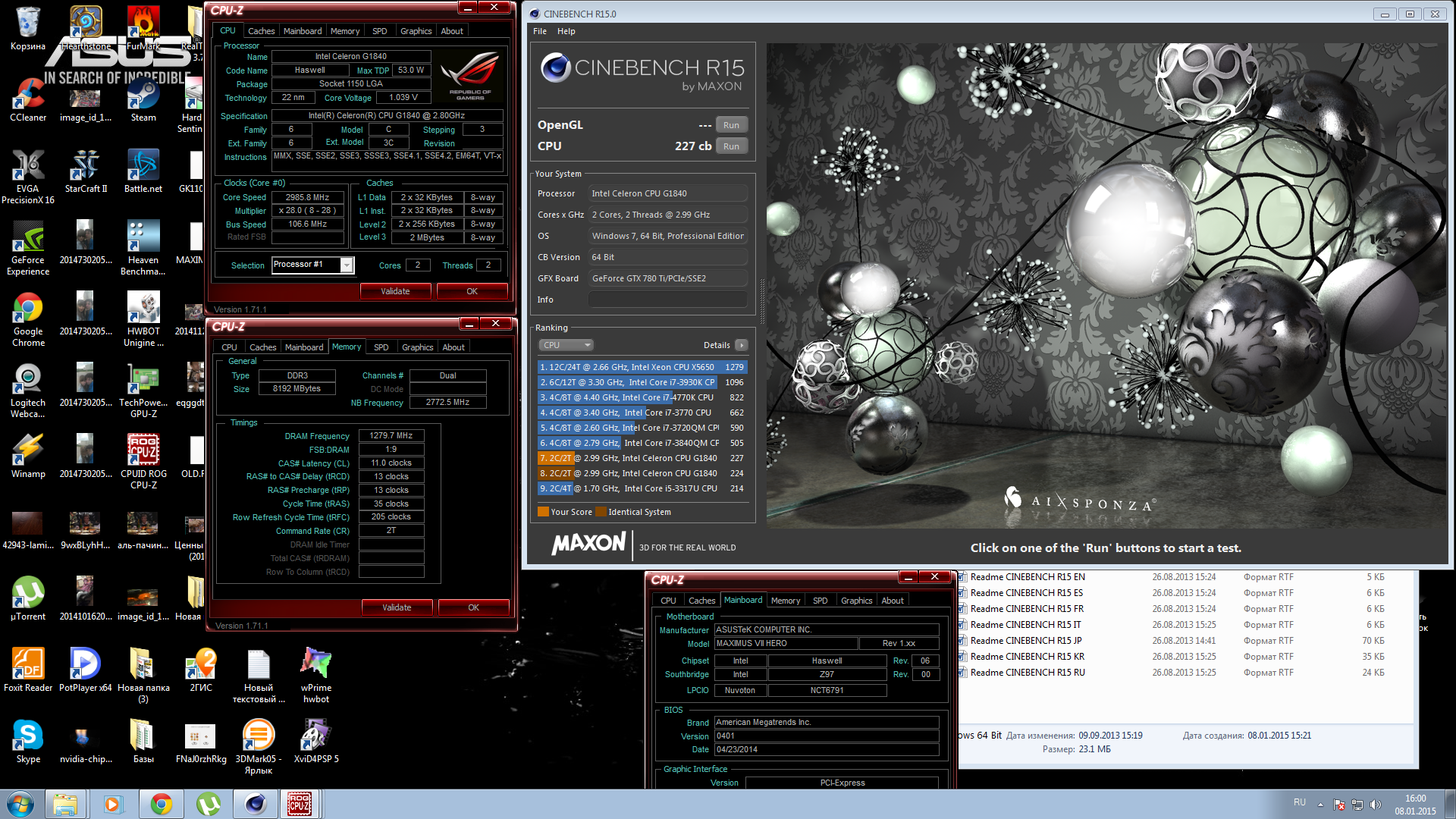Viewport: 1456px width, 819px height.
Task: Show hidden system tray icons arrow
Action: point(1320,805)
